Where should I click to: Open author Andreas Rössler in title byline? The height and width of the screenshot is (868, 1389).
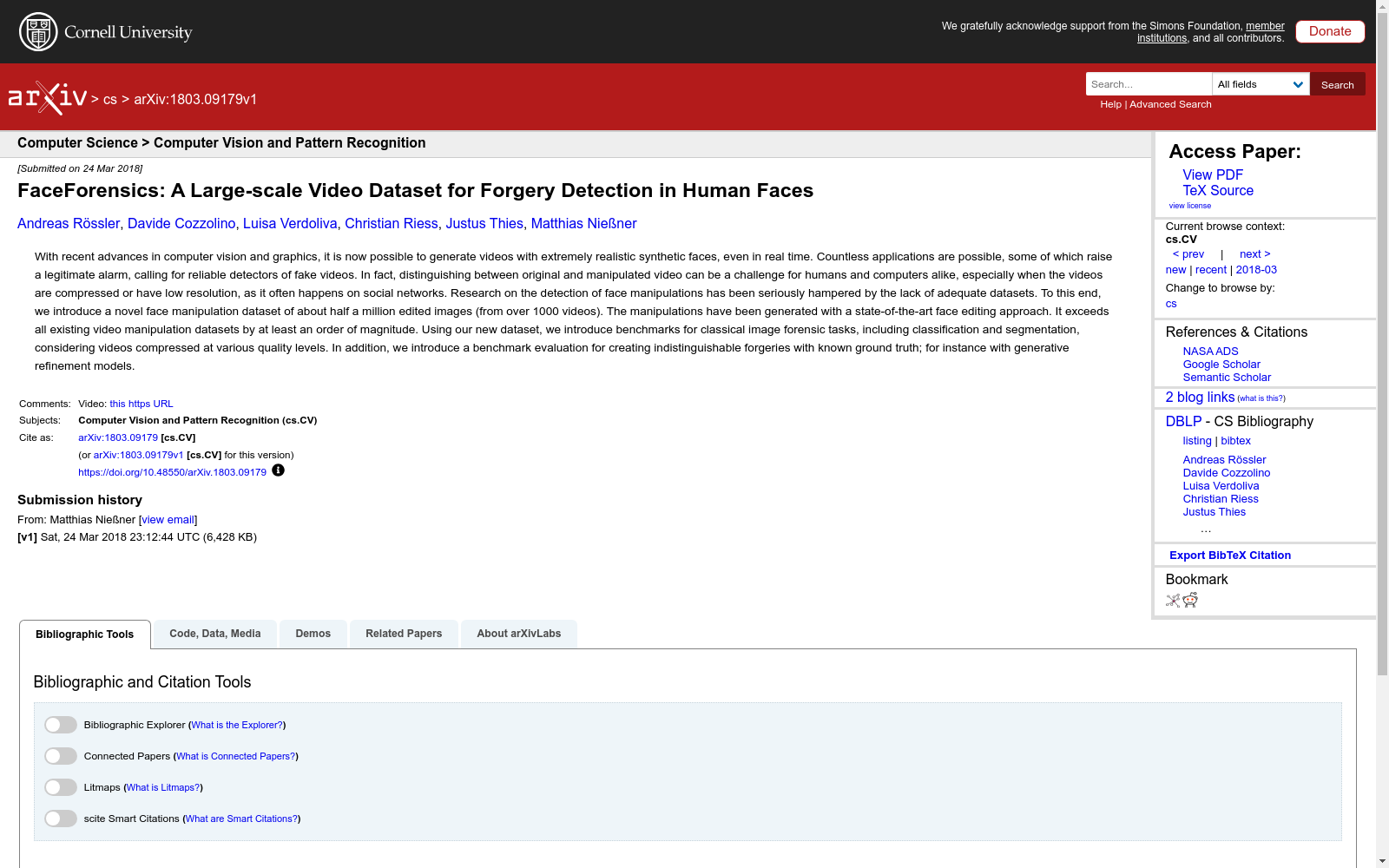(69, 224)
